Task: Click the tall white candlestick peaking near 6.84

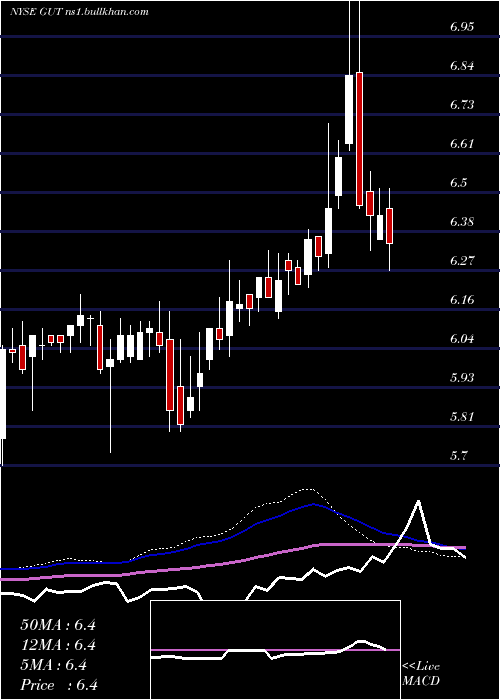Action: pyautogui.click(x=349, y=110)
